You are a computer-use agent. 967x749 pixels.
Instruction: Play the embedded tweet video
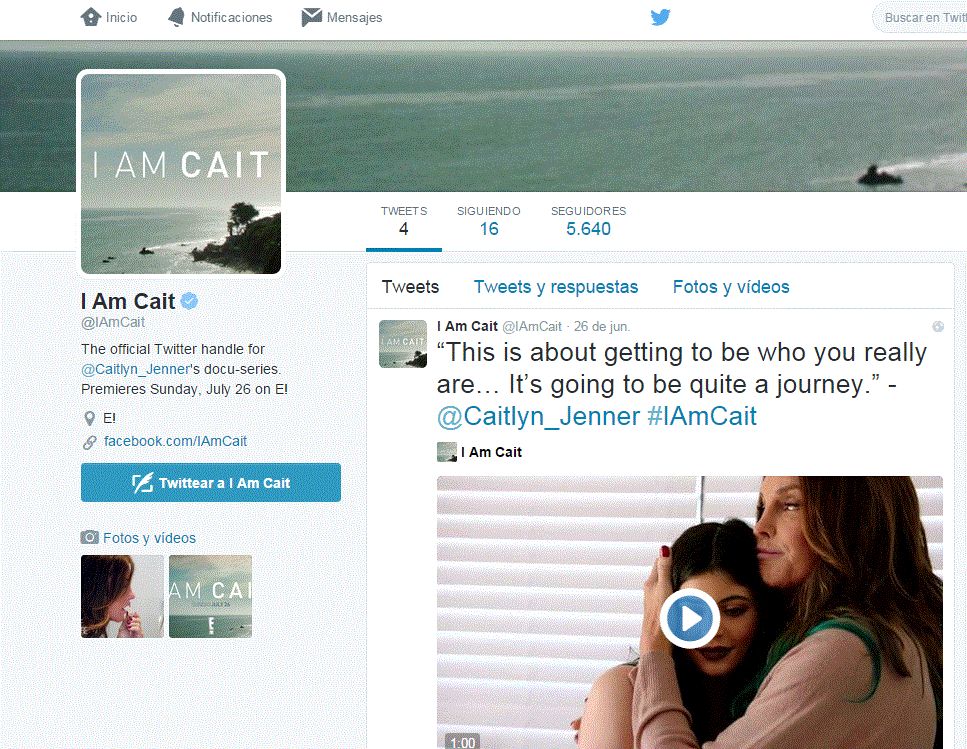point(689,618)
